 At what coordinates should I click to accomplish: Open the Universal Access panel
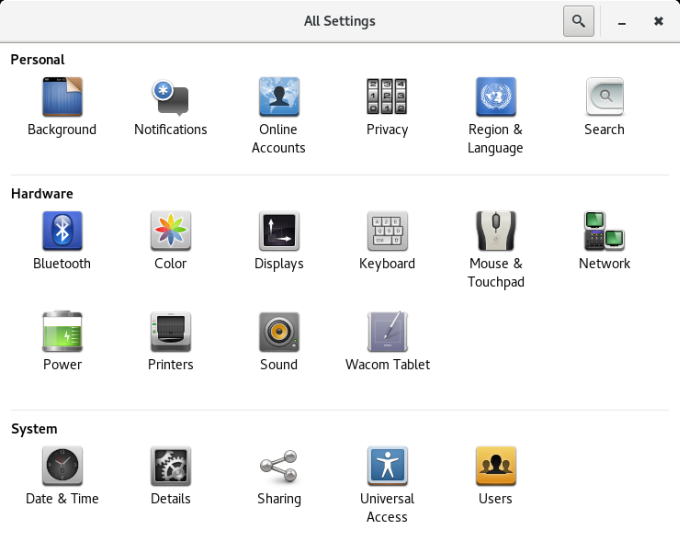(x=387, y=467)
